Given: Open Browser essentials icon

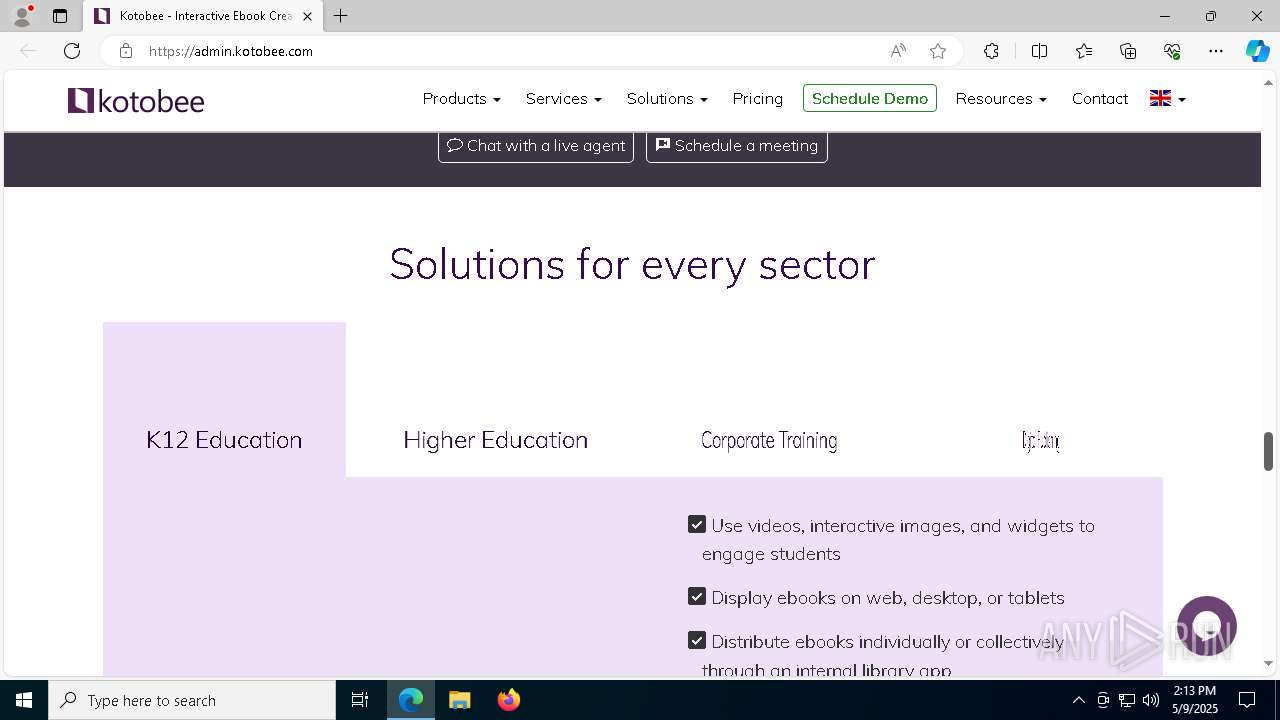Looking at the screenshot, I should tap(1172, 51).
